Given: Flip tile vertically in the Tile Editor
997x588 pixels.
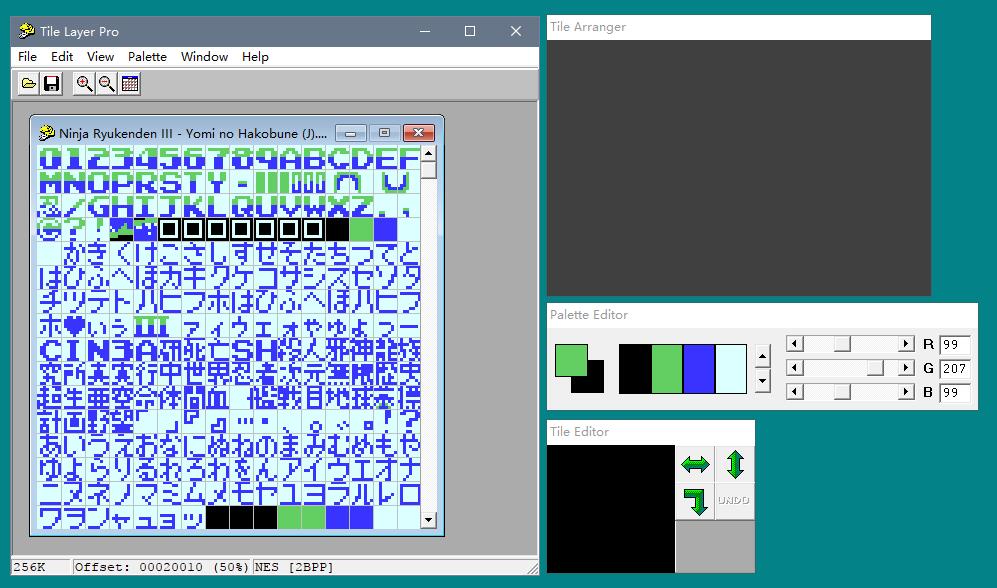Looking at the screenshot, I should tap(737, 464).
